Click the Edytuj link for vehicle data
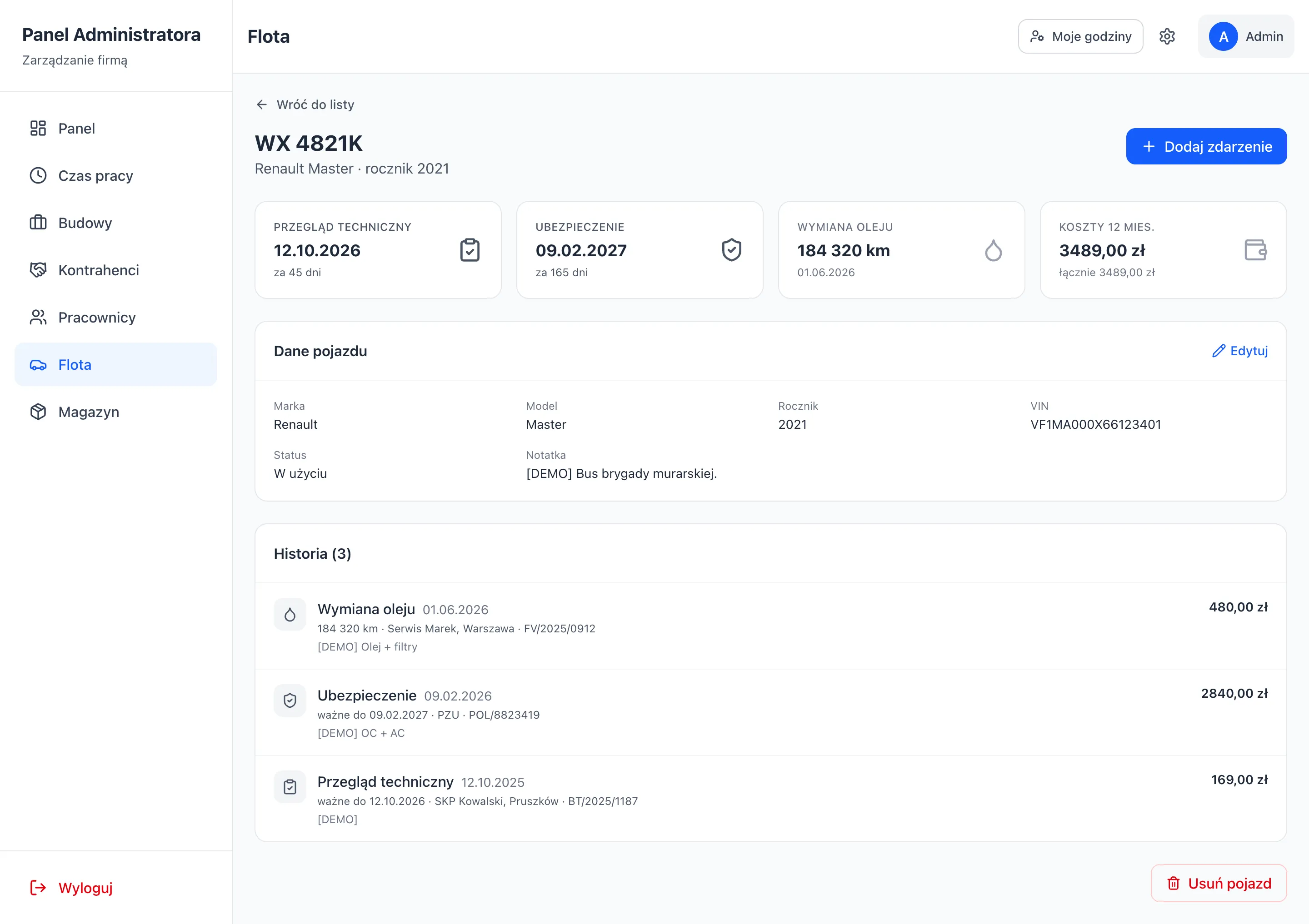1309x924 pixels. [1239, 351]
